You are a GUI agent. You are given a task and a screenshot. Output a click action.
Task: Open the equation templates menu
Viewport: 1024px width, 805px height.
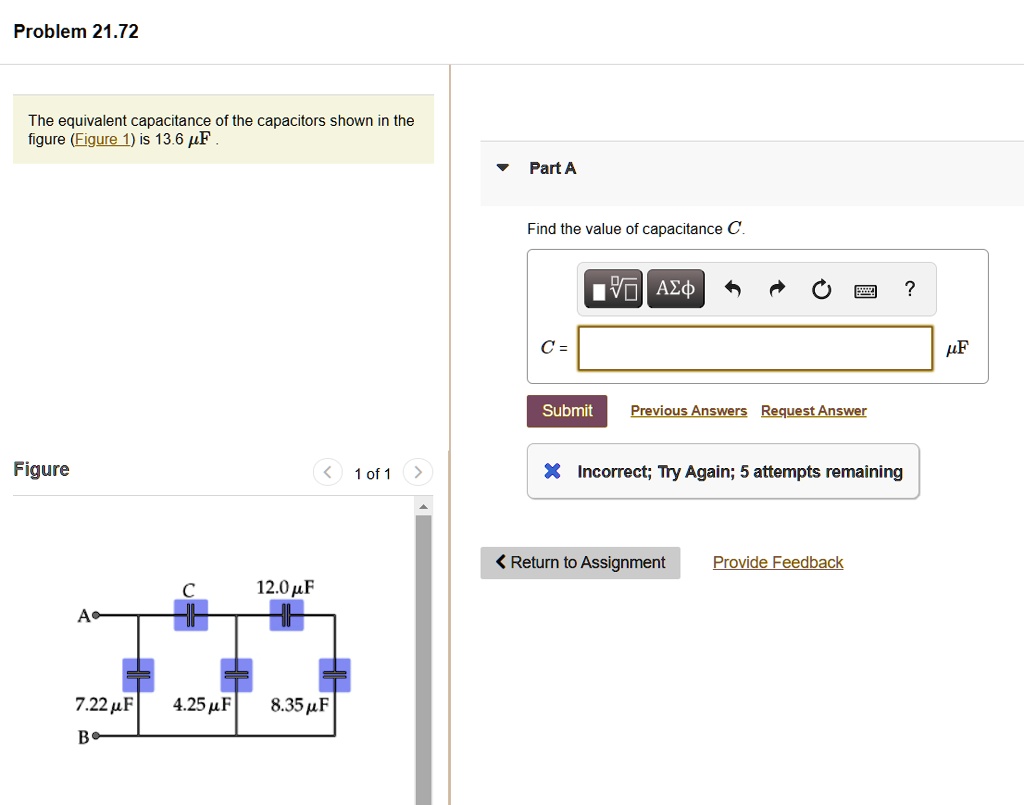612,288
